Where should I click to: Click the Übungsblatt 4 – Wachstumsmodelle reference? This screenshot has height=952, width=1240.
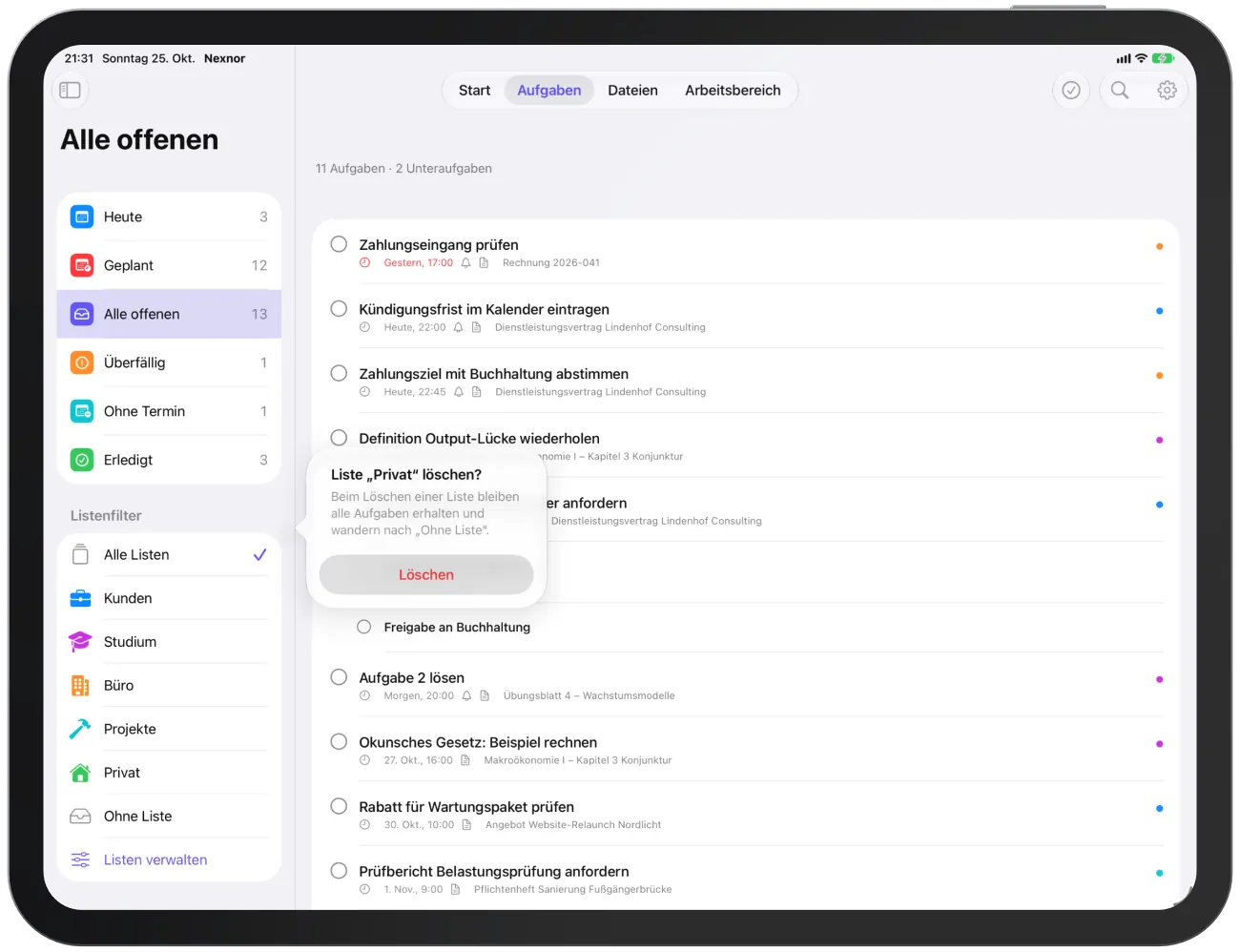click(x=589, y=696)
